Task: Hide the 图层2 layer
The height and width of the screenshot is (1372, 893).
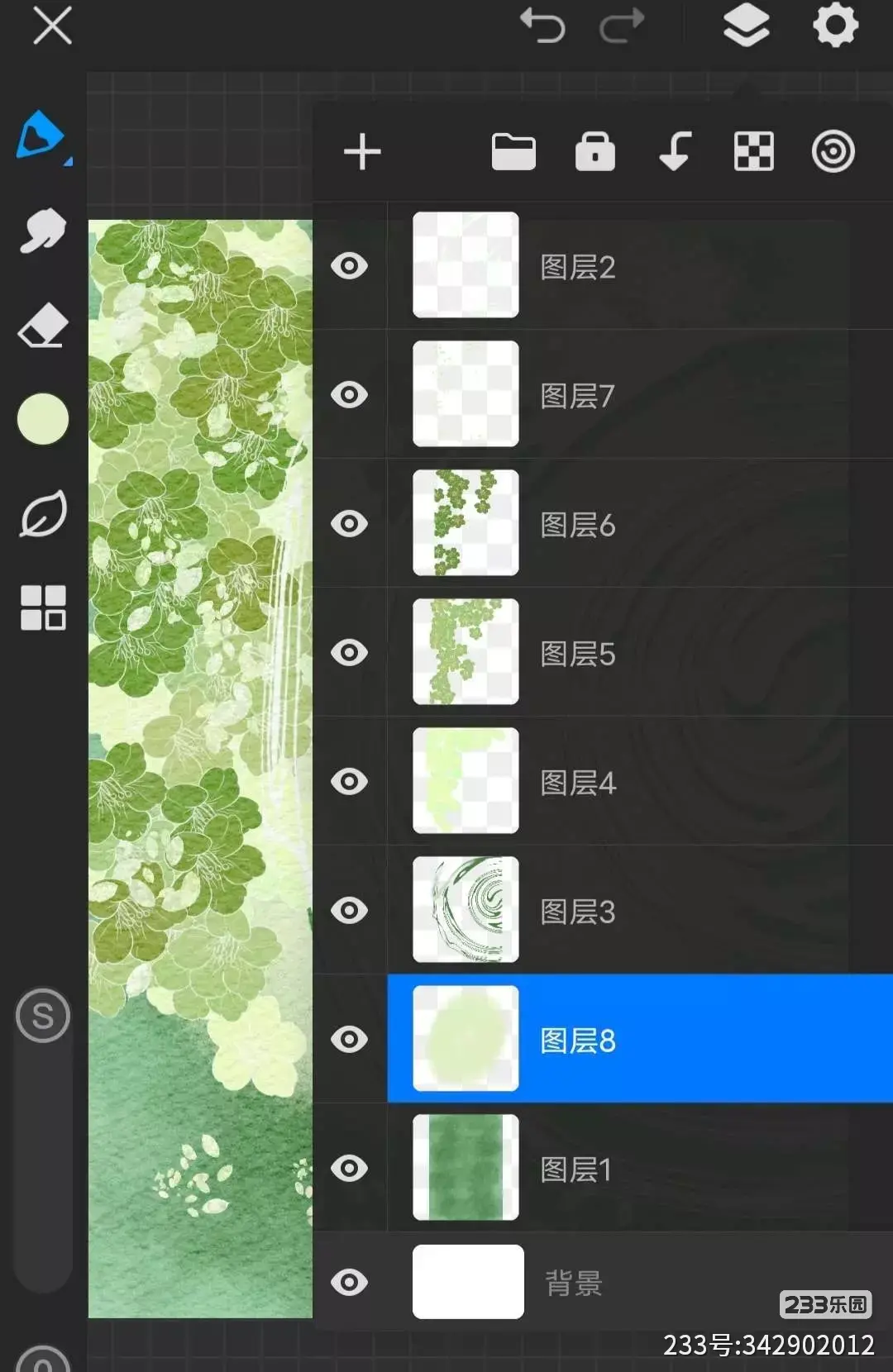Action: (x=349, y=266)
